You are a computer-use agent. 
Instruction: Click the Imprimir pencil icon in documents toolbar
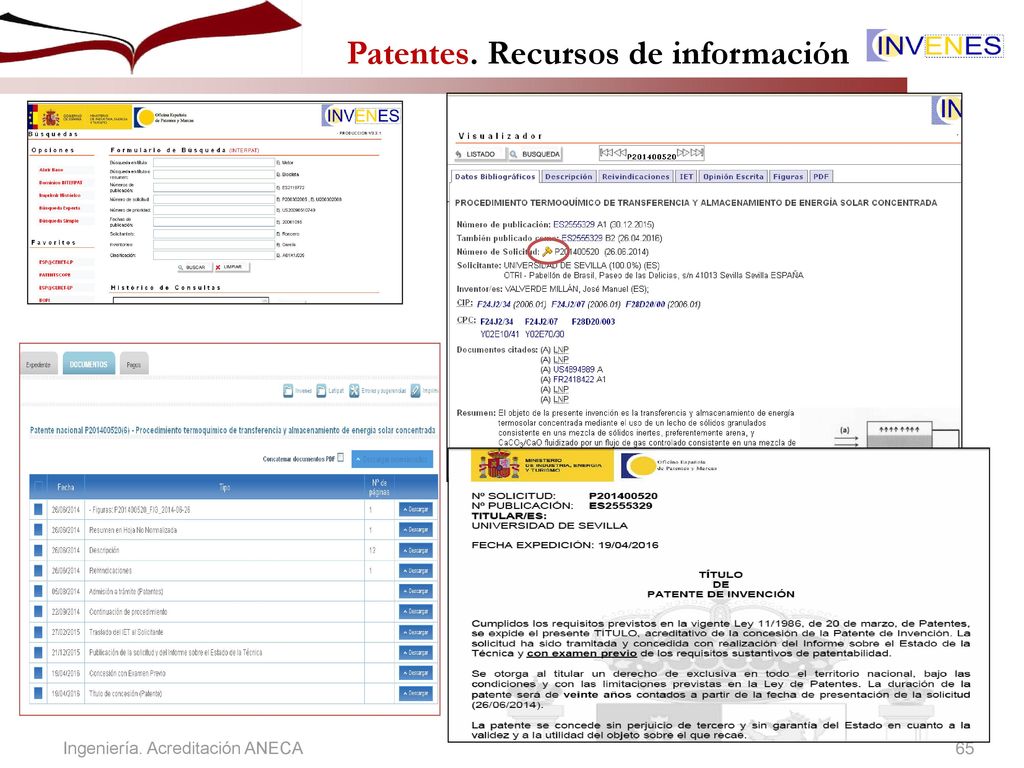[415, 391]
